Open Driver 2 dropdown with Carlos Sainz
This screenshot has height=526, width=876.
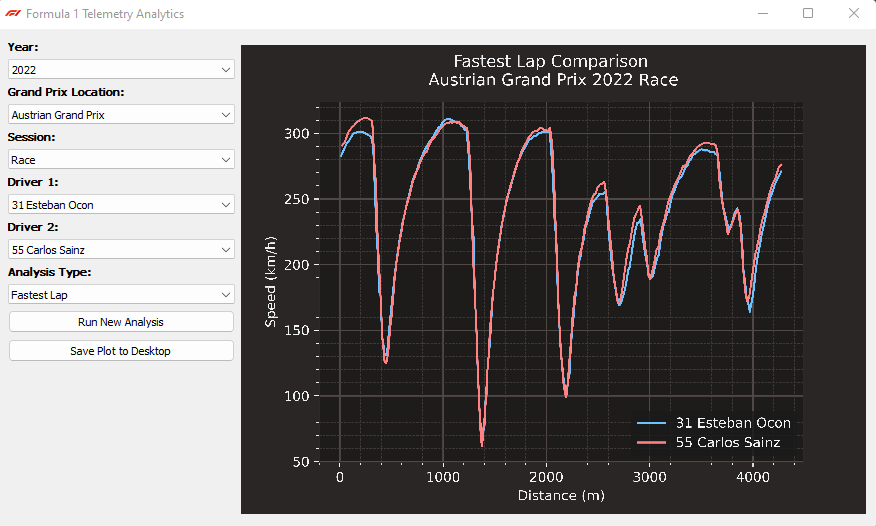[x=121, y=250]
